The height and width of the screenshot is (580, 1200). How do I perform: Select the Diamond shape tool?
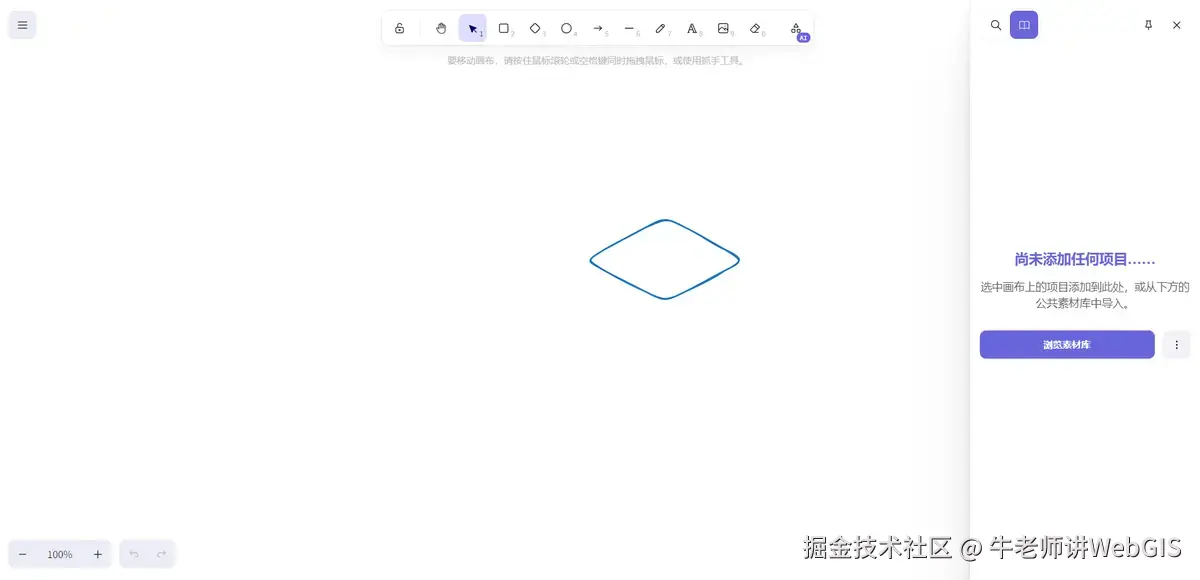pos(535,28)
